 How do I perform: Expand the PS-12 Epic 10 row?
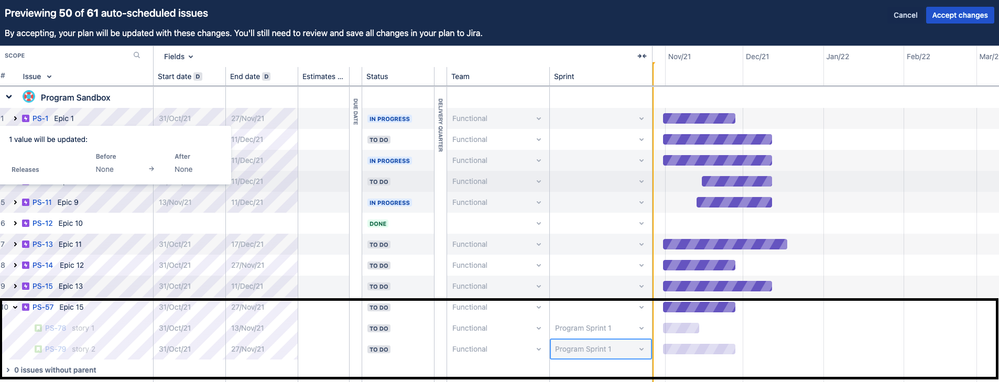coord(15,223)
